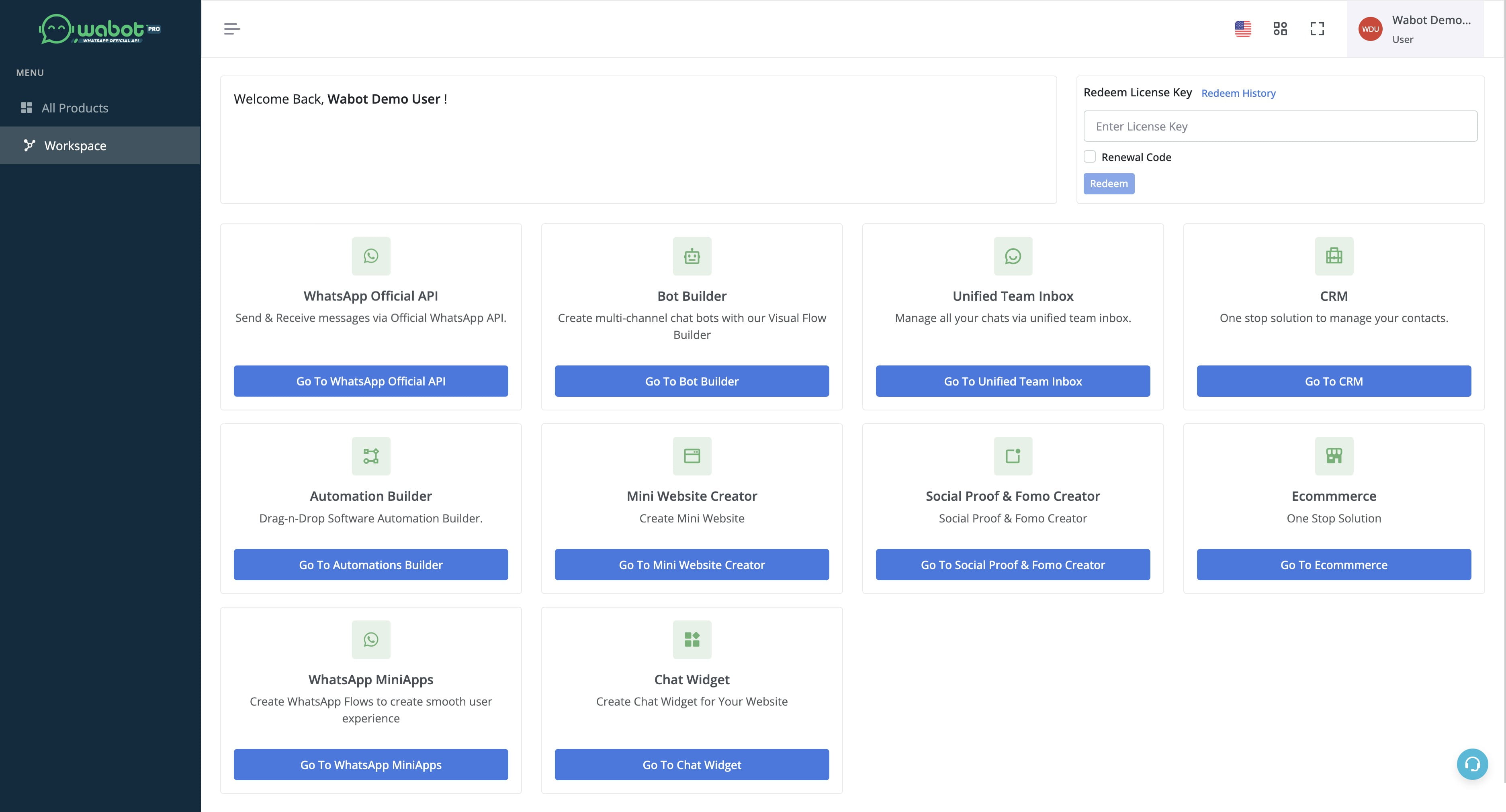Click Go To CRM button
Viewport: 1506px width, 812px height.
tap(1334, 381)
